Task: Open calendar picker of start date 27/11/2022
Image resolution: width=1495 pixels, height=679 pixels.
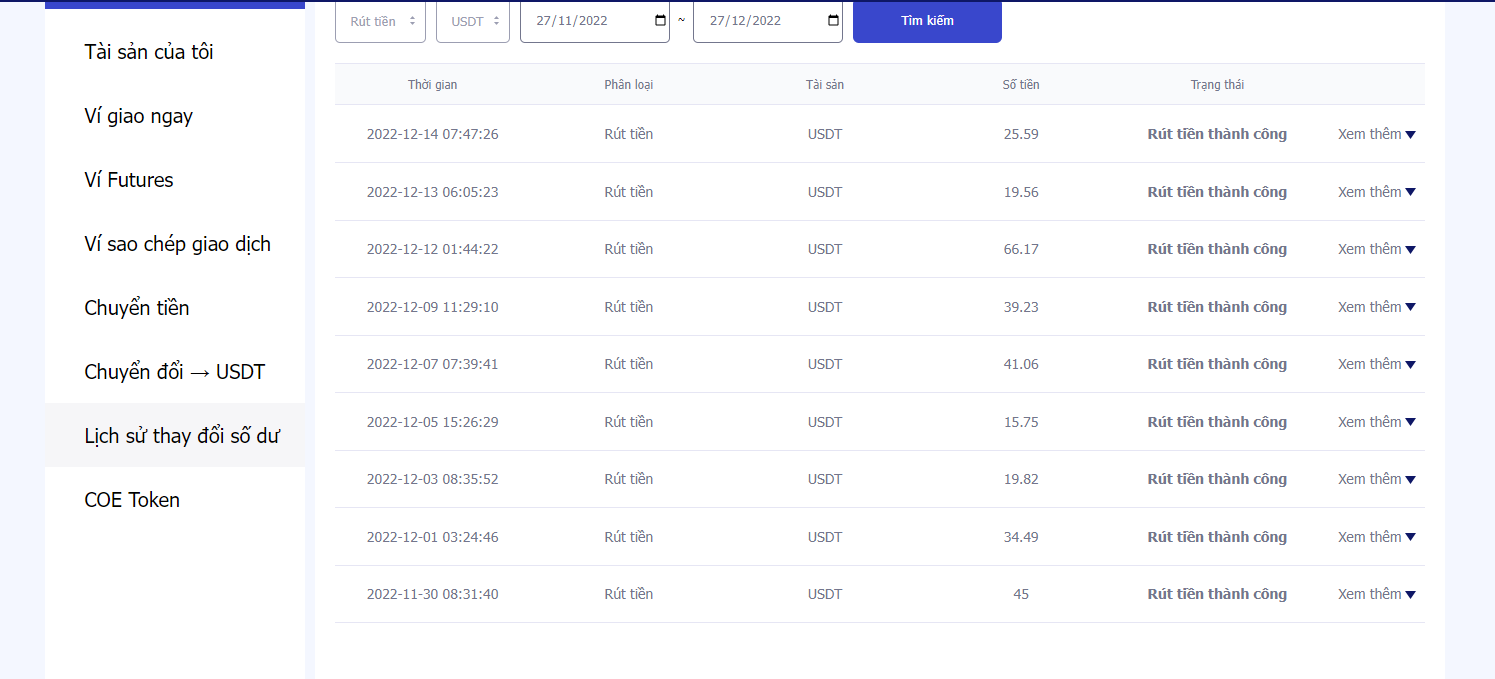Action: 660,21
